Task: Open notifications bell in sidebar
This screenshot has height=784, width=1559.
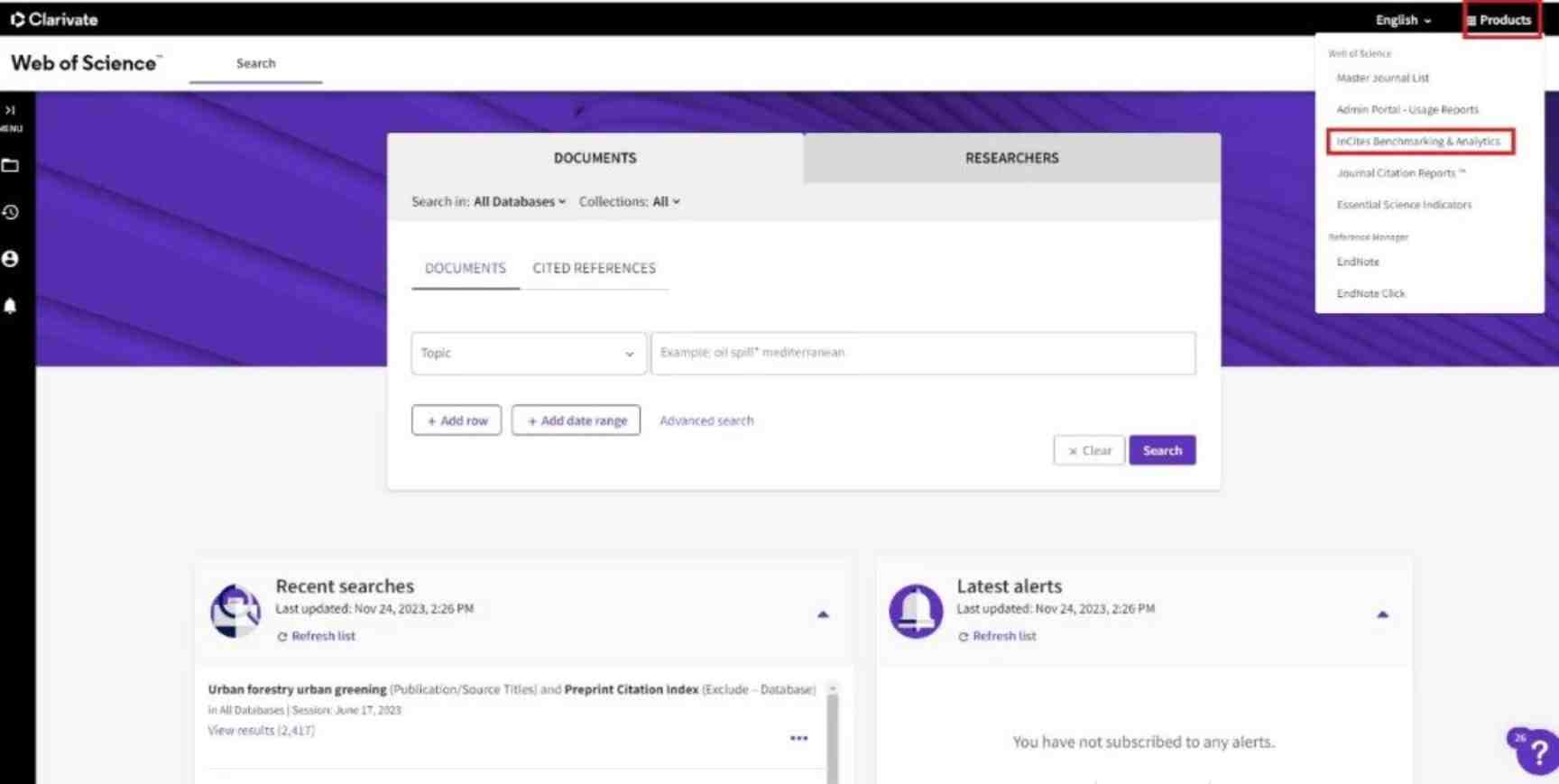Action: point(10,307)
